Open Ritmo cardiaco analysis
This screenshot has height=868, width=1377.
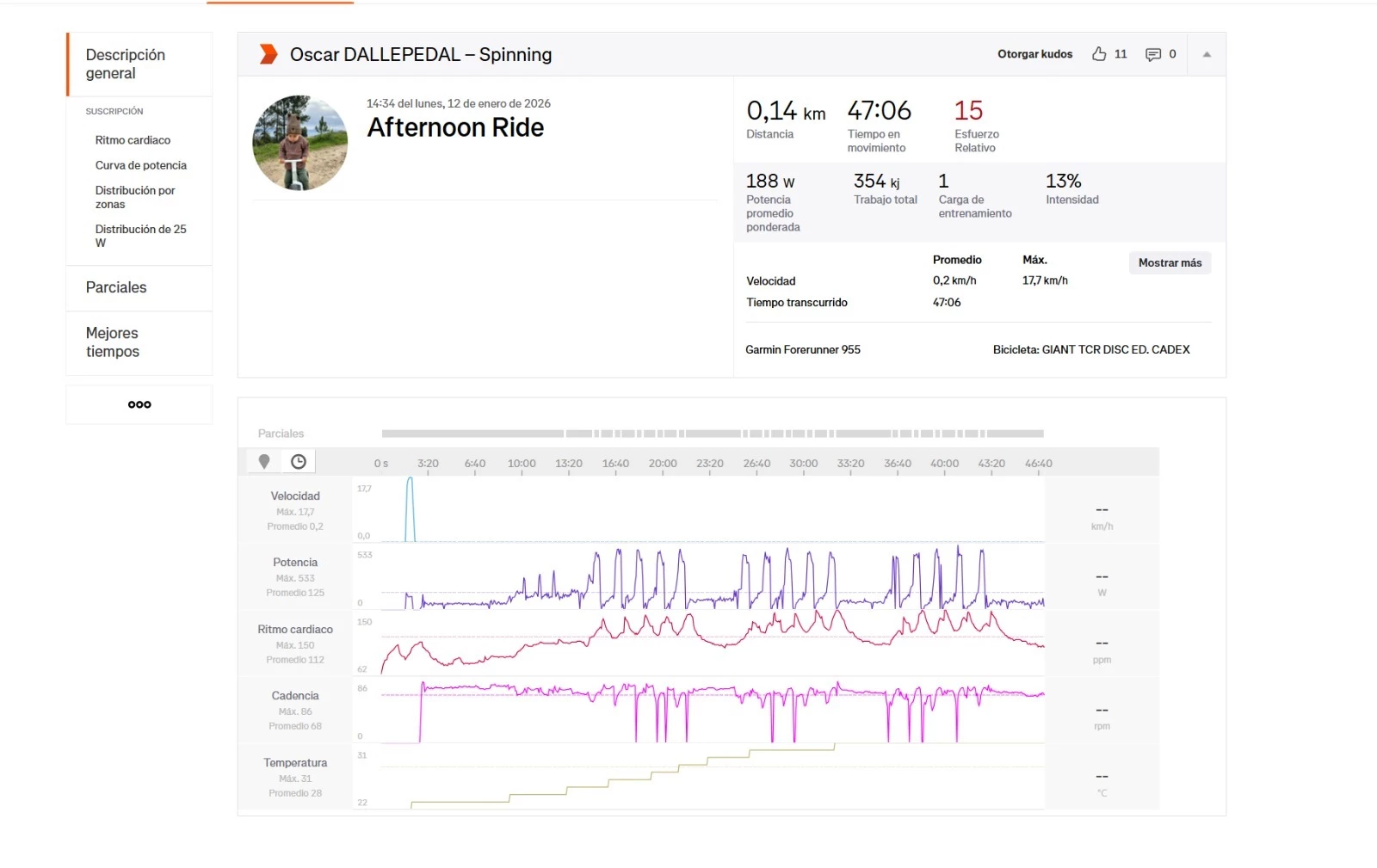point(133,140)
